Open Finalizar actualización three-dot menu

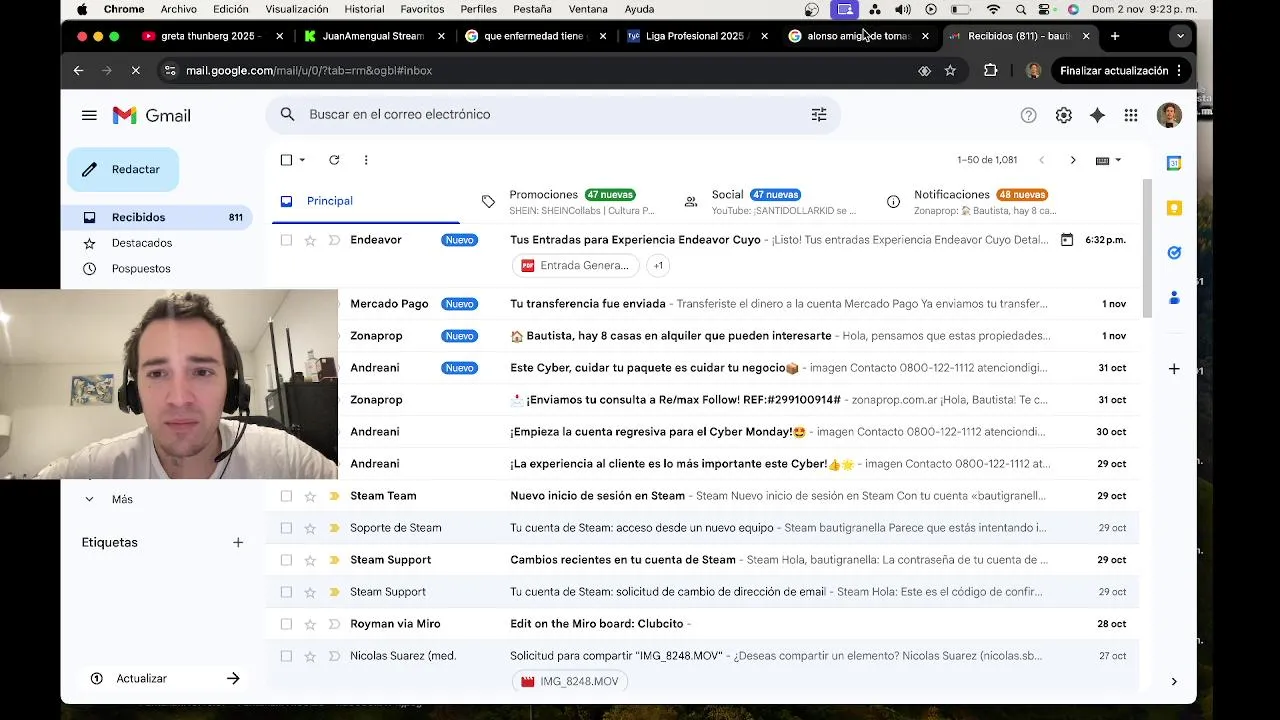coord(1179,71)
